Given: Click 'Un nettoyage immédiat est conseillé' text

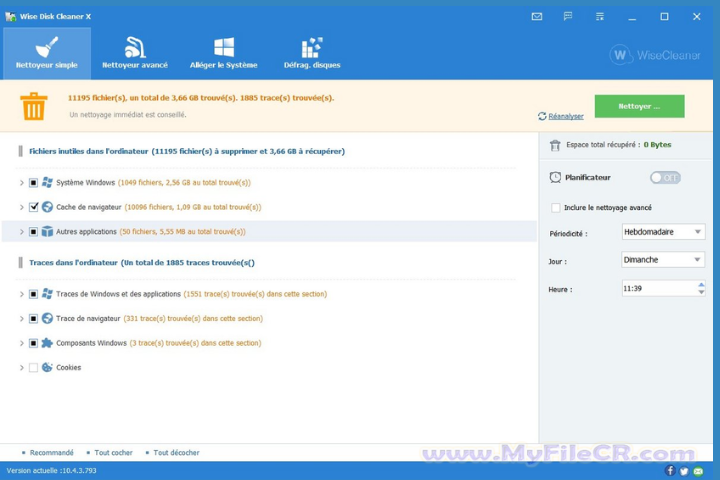Looking at the screenshot, I should [128, 115].
